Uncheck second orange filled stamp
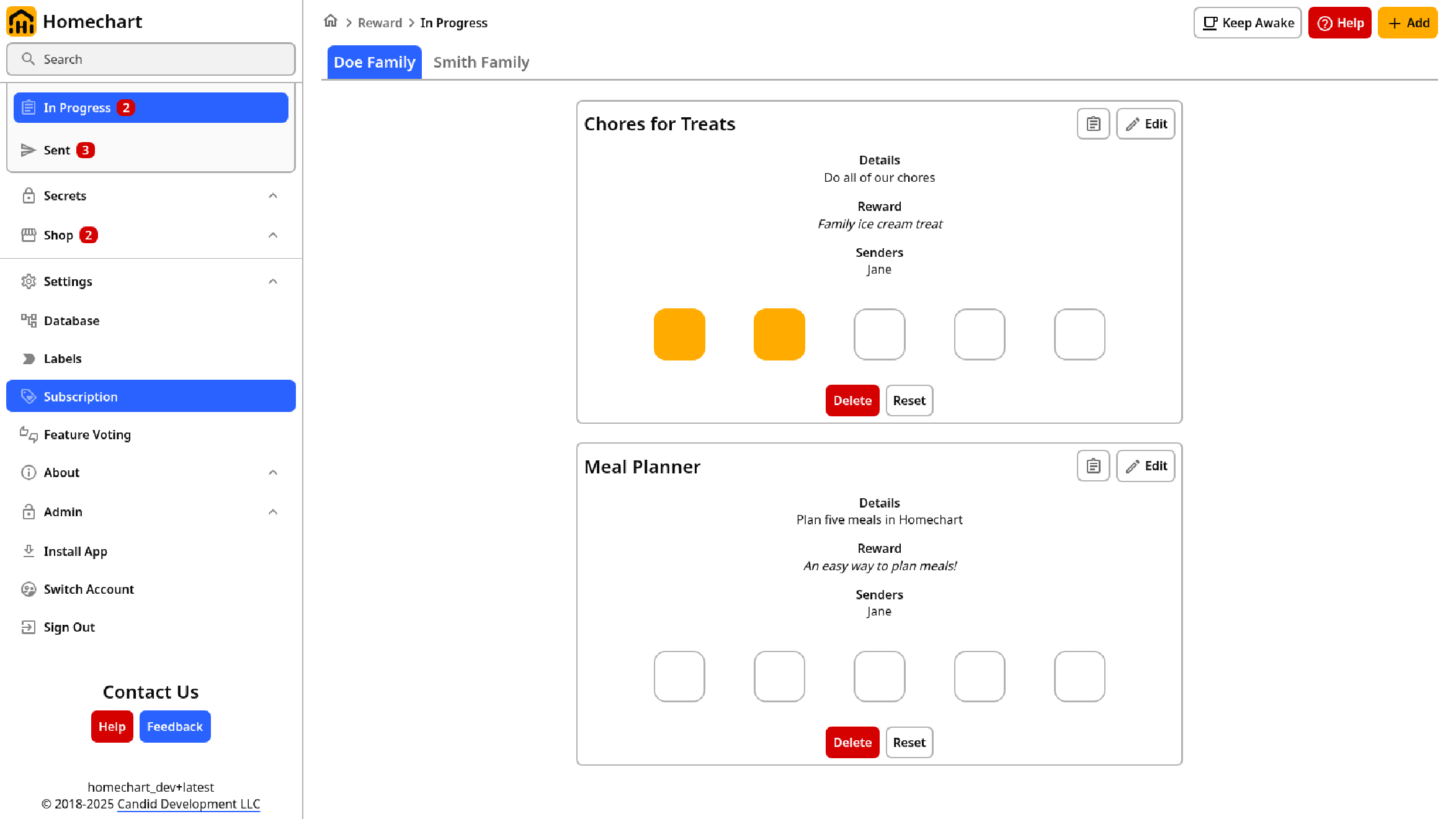This screenshot has width=1456, height=819. click(779, 334)
